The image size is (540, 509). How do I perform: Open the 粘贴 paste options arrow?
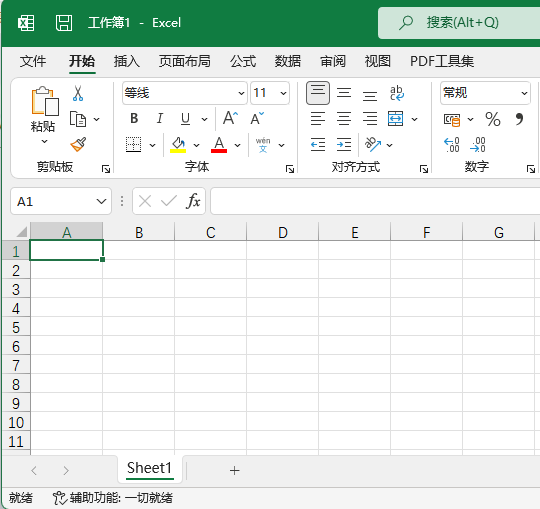pos(44,141)
